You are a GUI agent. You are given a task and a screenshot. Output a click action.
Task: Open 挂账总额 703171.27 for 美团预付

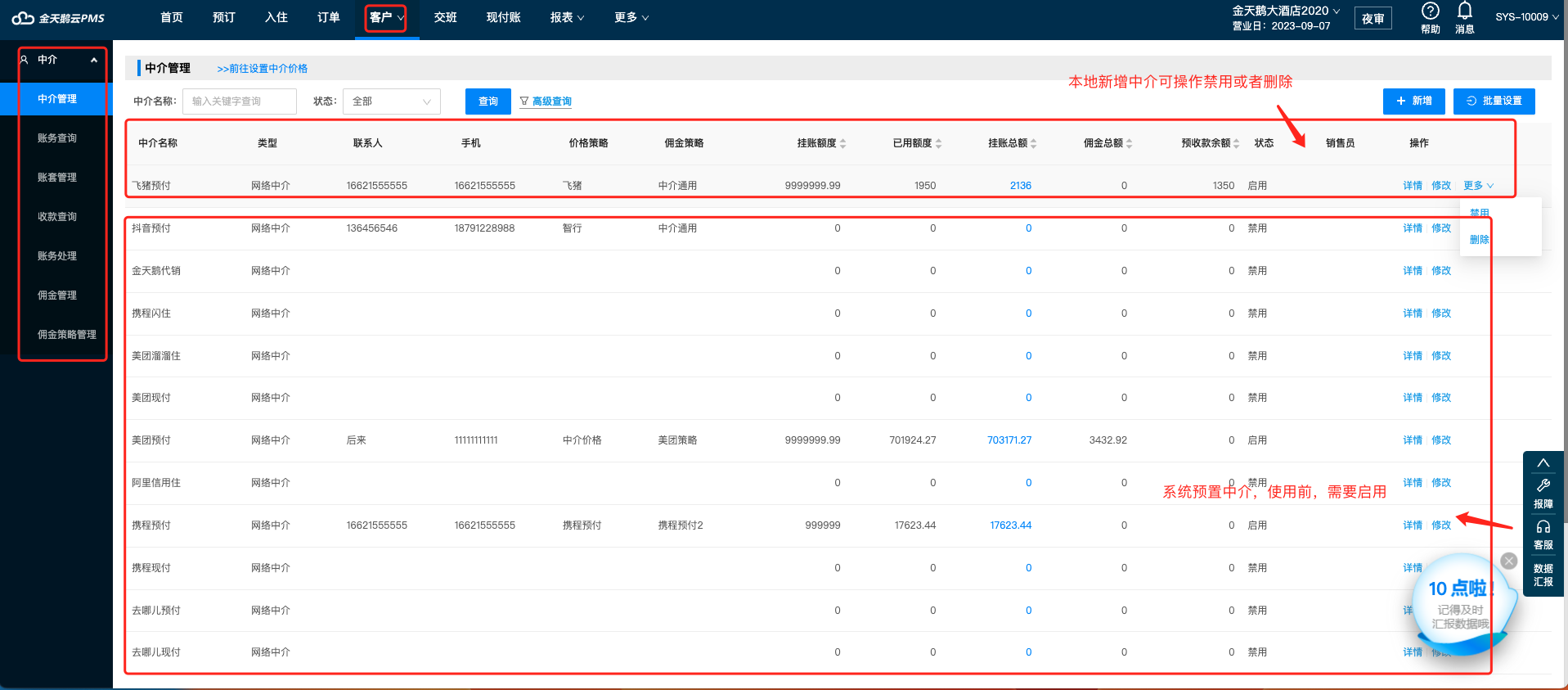click(x=1009, y=440)
